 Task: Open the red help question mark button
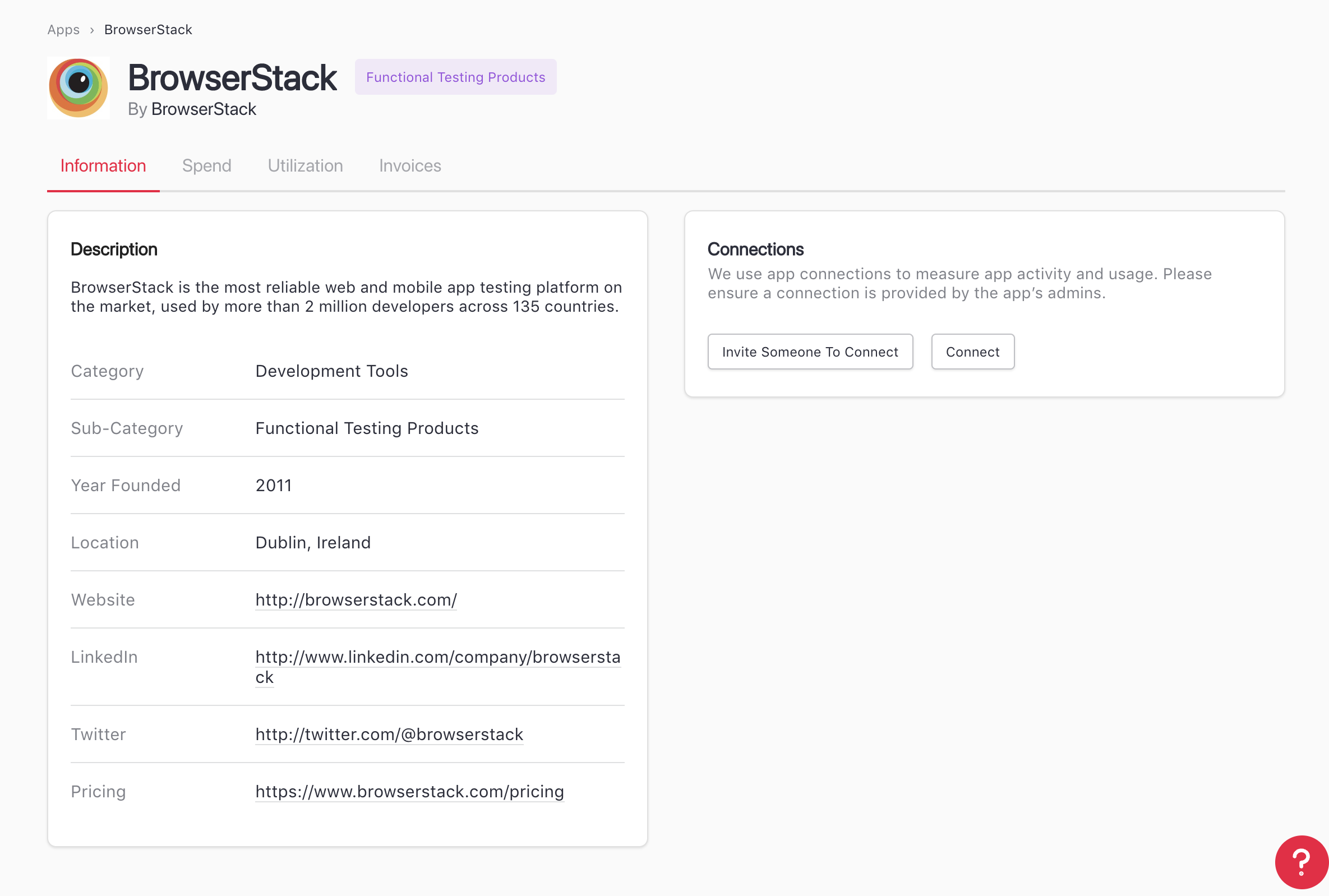click(x=1300, y=862)
